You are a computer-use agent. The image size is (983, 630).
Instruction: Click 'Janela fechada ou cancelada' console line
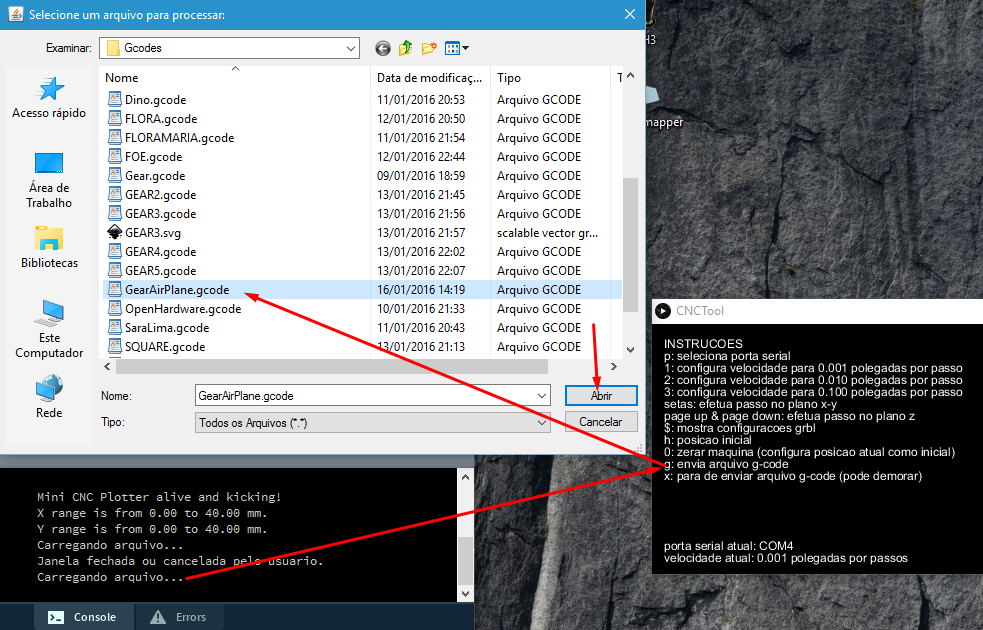(x=180, y=561)
